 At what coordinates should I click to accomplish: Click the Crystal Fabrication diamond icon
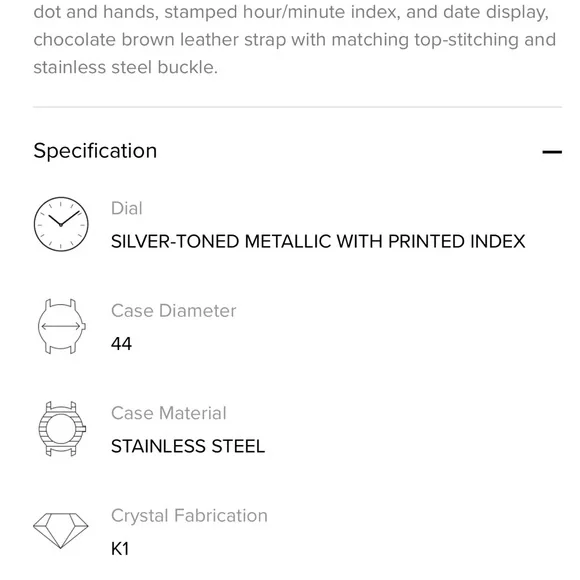(61, 530)
